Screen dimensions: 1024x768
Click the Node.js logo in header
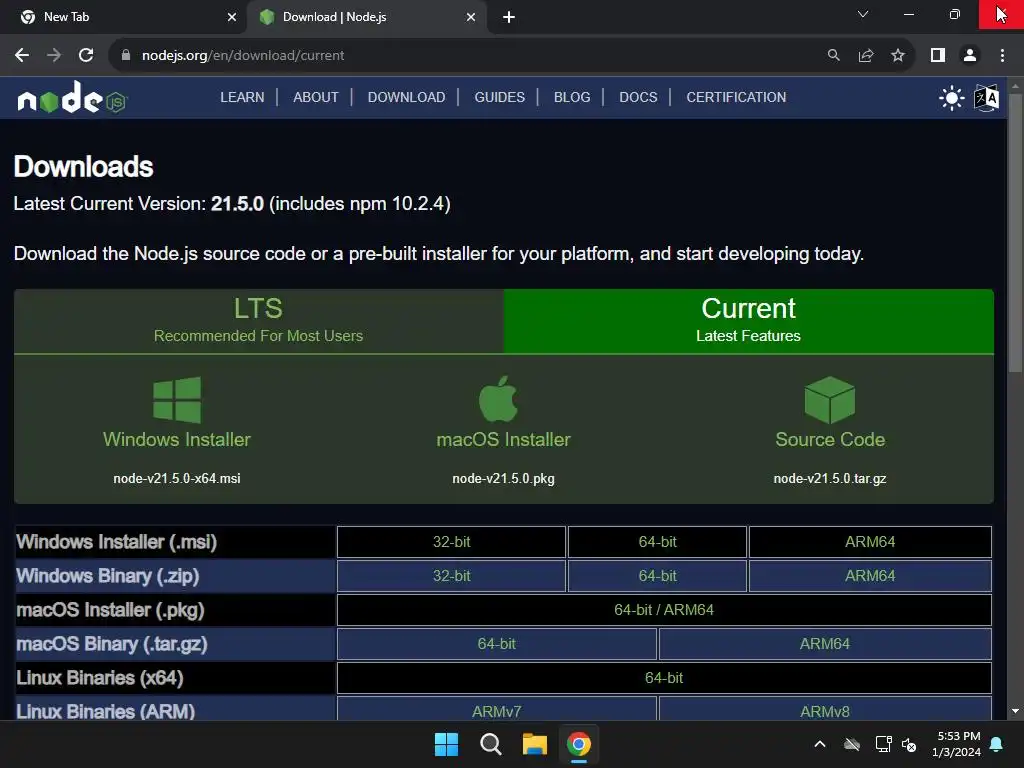pyautogui.click(x=72, y=97)
